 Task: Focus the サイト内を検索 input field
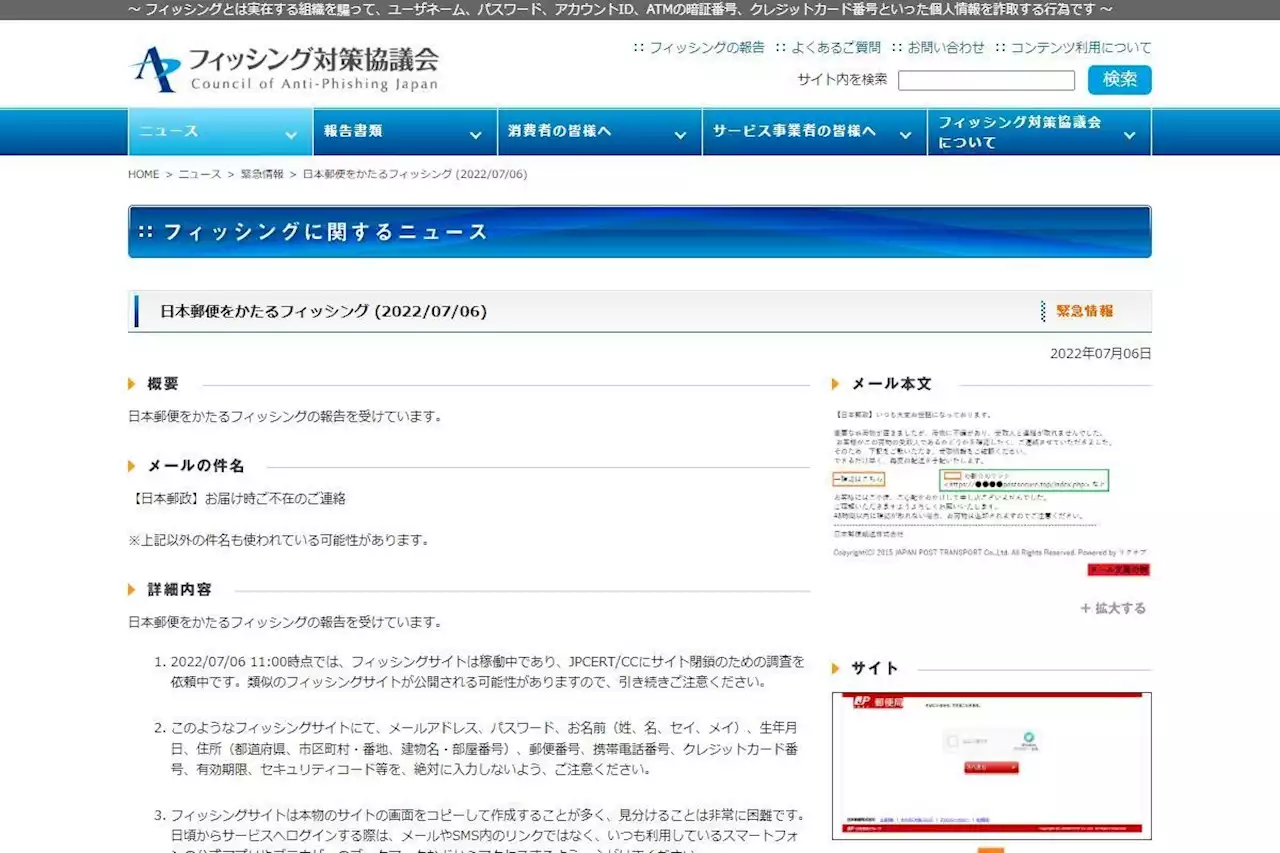tap(986, 80)
